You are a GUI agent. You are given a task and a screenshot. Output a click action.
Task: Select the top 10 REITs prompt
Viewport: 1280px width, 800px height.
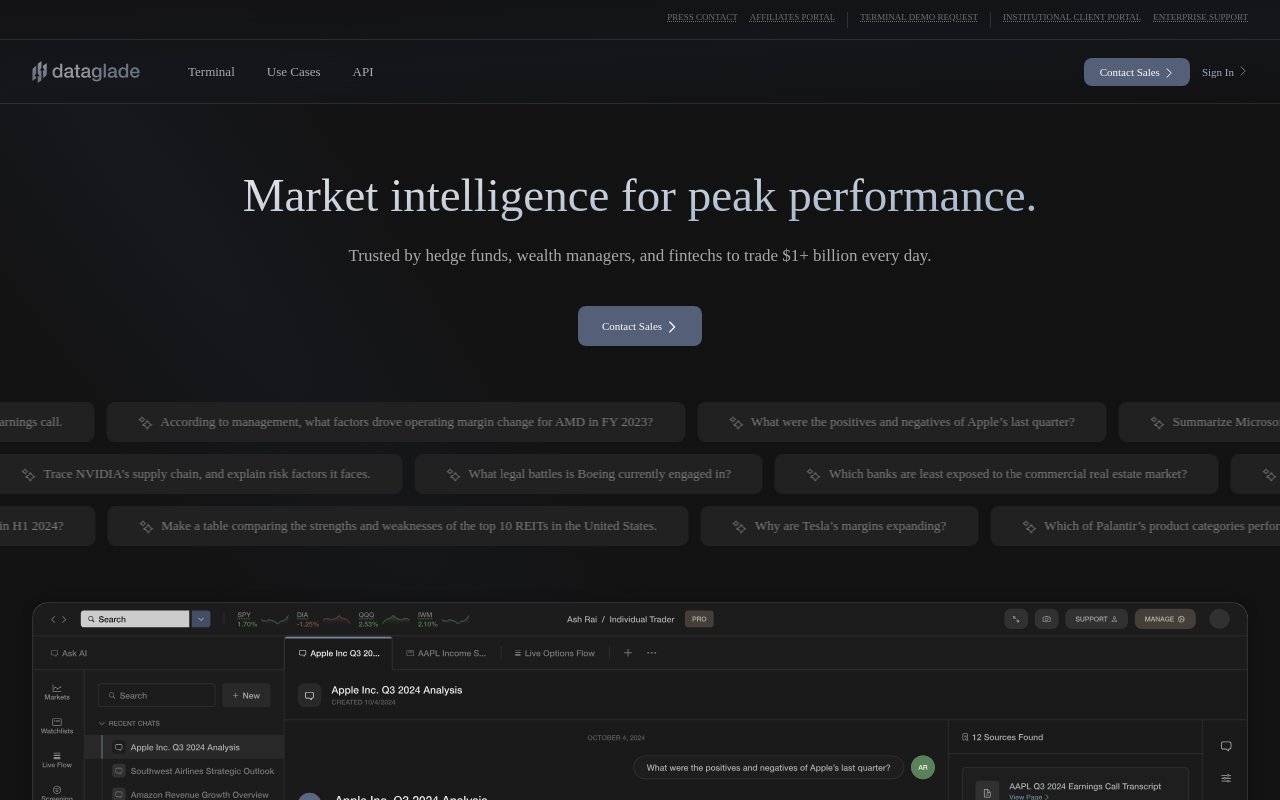point(398,526)
